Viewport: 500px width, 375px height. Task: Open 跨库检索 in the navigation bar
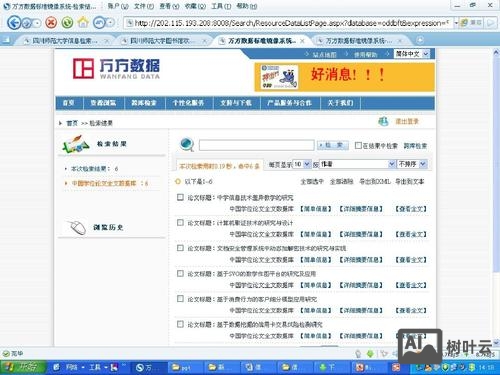[x=144, y=103]
